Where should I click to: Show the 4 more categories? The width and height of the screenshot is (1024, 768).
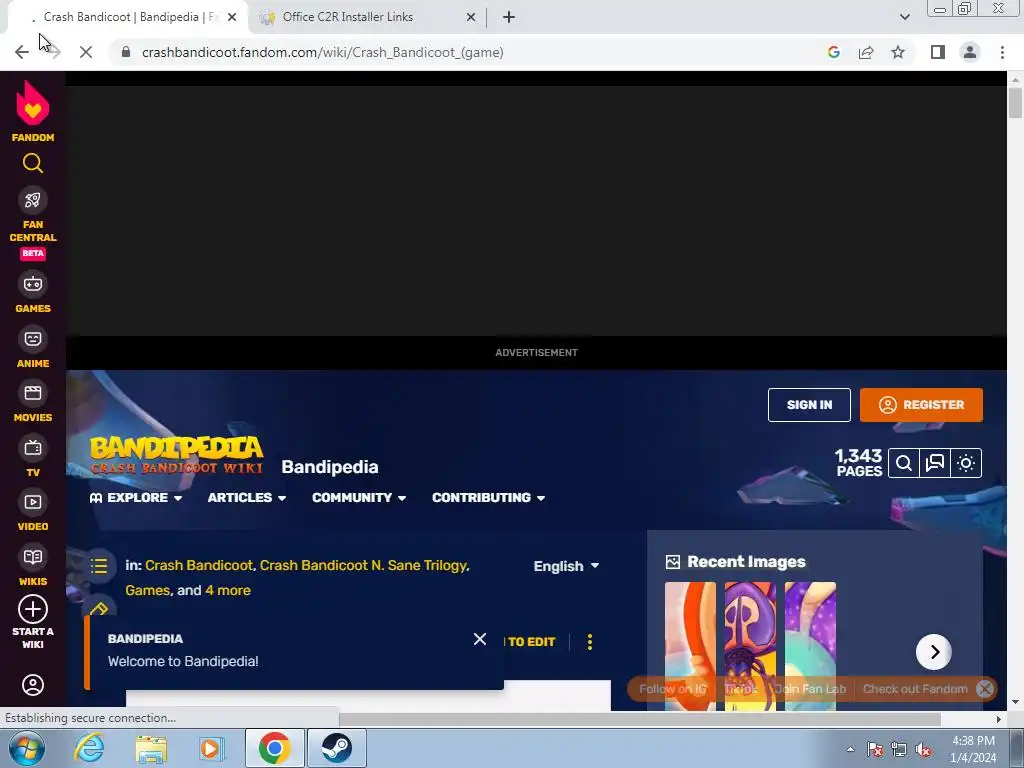tap(228, 590)
